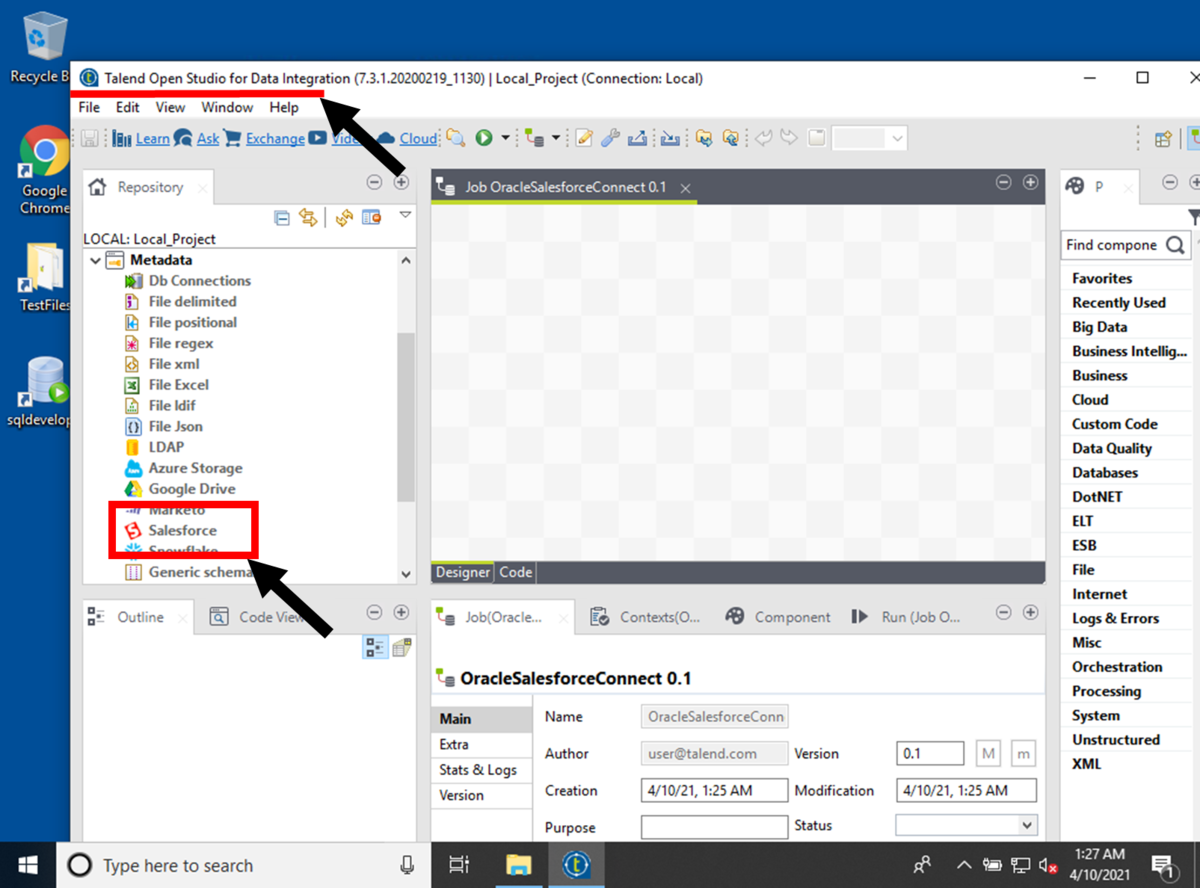This screenshot has width=1200, height=888.
Task: Open Repository view menu triangle
Action: tap(405, 214)
